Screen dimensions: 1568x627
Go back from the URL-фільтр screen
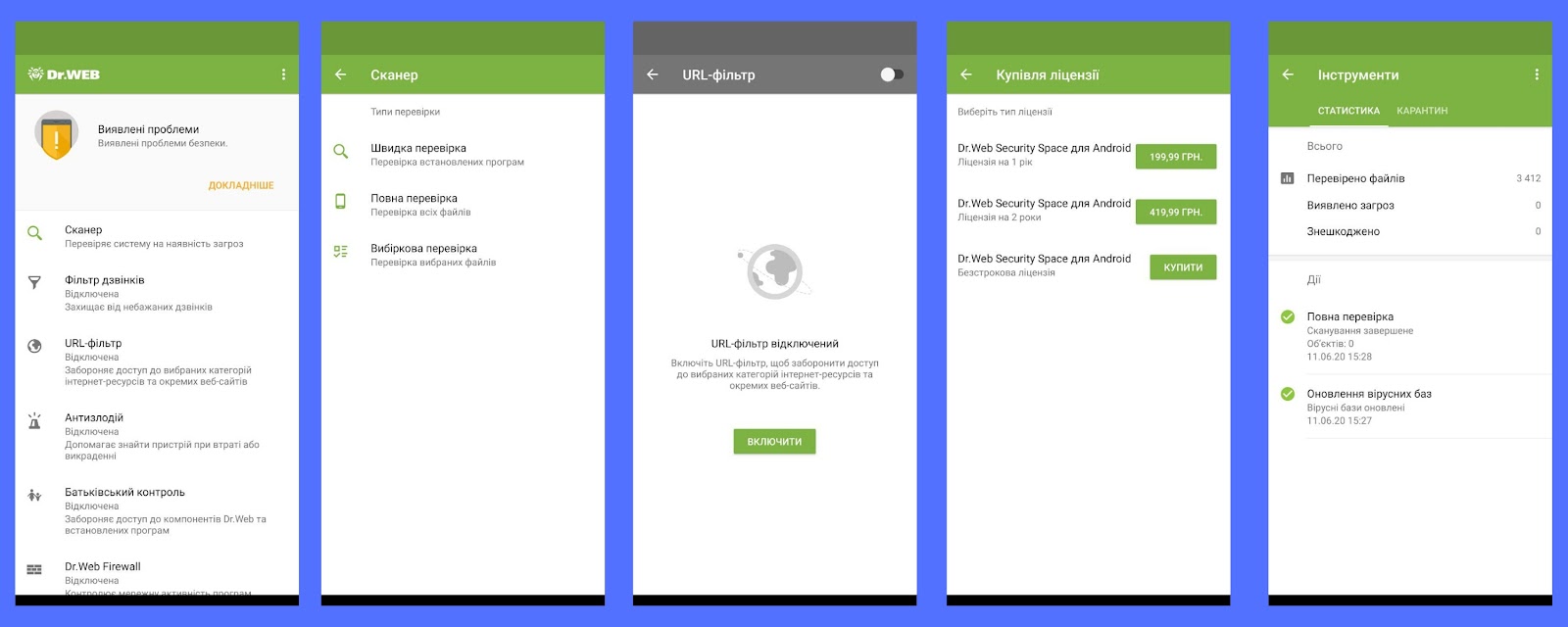click(653, 74)
